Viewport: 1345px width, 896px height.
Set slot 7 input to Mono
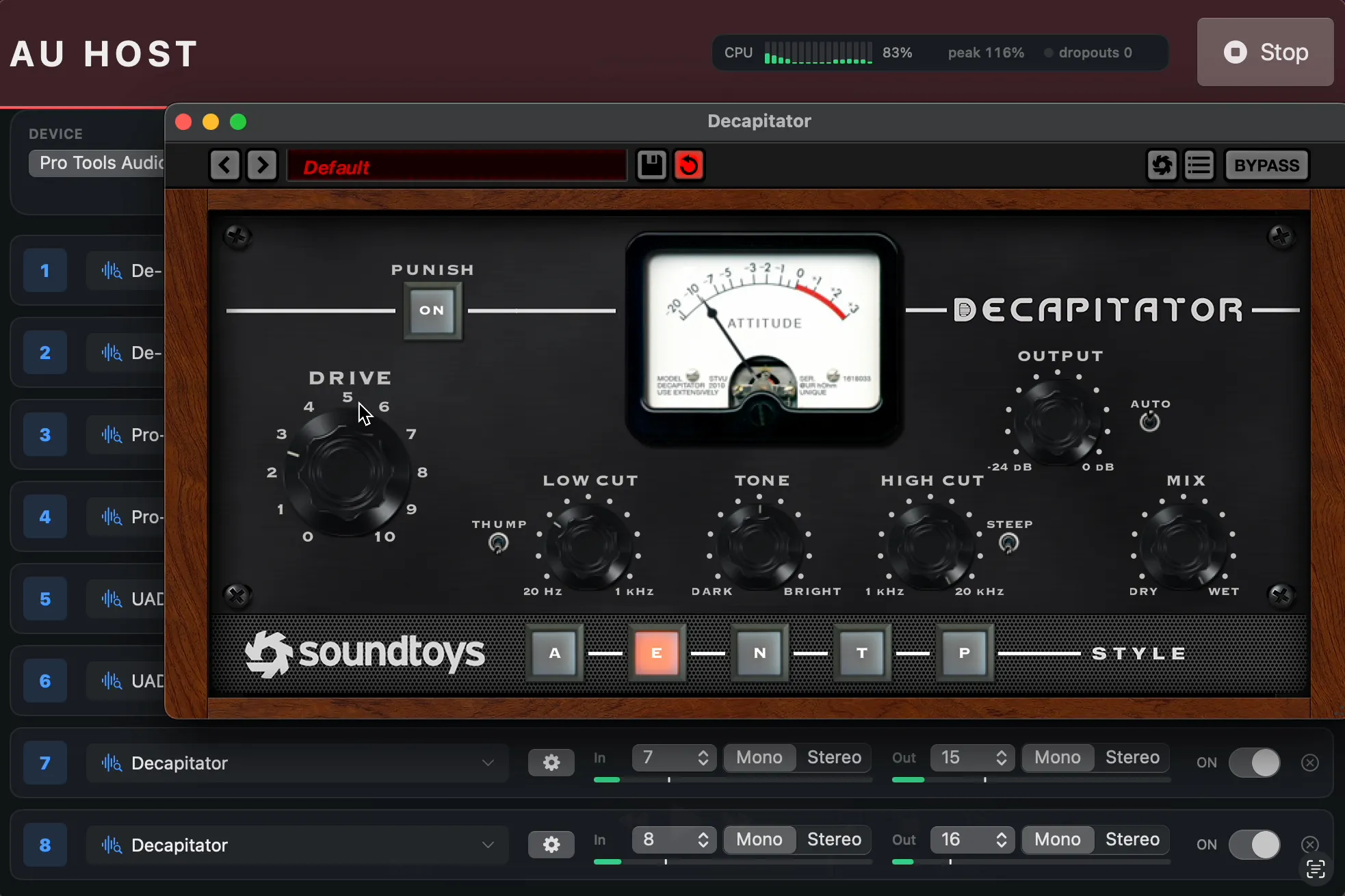[759, 758]
